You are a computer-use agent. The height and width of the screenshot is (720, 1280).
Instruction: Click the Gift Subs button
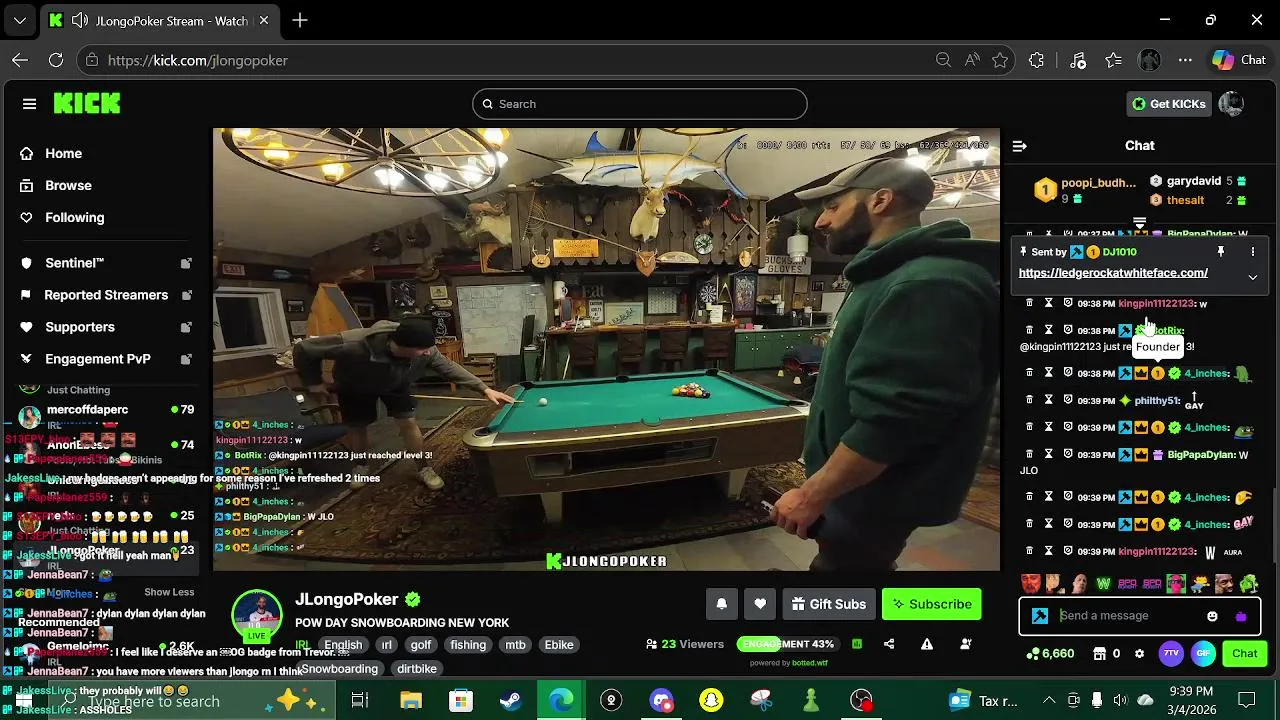click(829, 604)
